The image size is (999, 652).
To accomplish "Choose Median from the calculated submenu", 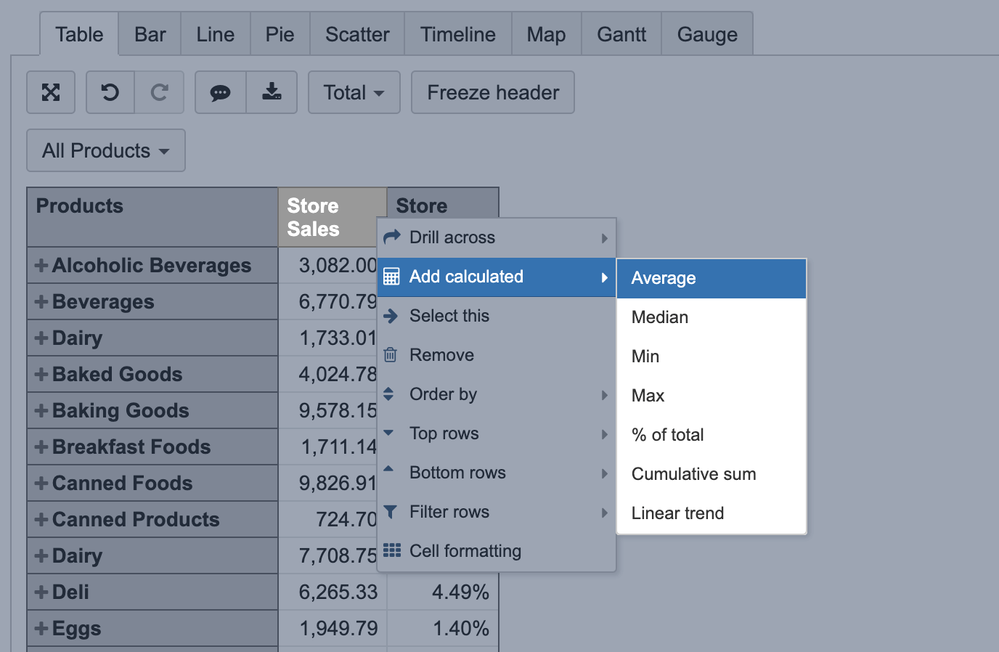I will (660, 317).
